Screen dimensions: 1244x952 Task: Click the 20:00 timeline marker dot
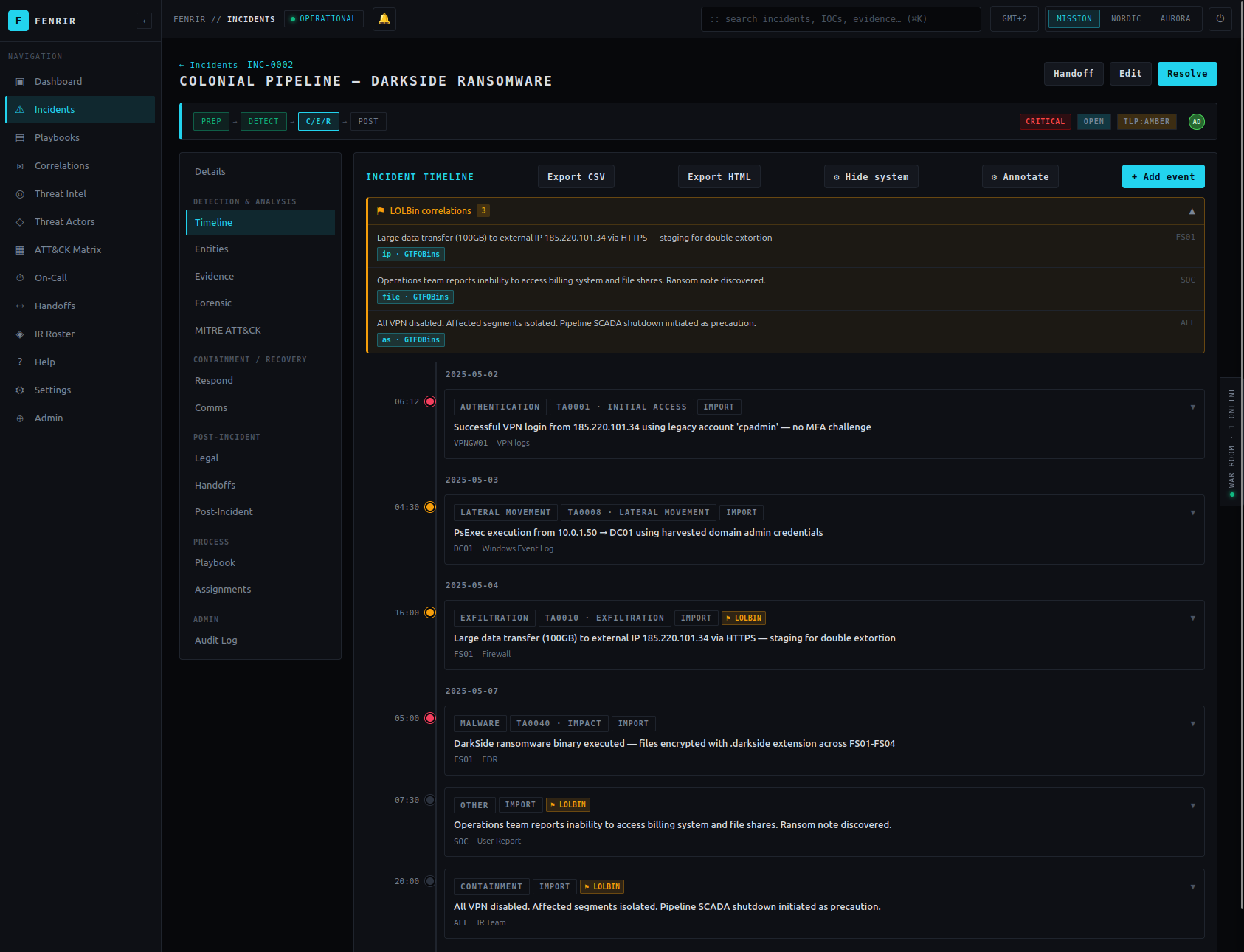[x=430, y=881]
